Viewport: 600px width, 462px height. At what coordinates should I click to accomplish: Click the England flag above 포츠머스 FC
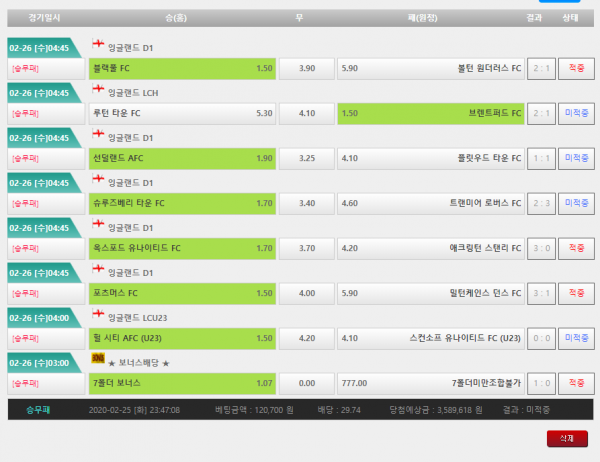point(97,271)
